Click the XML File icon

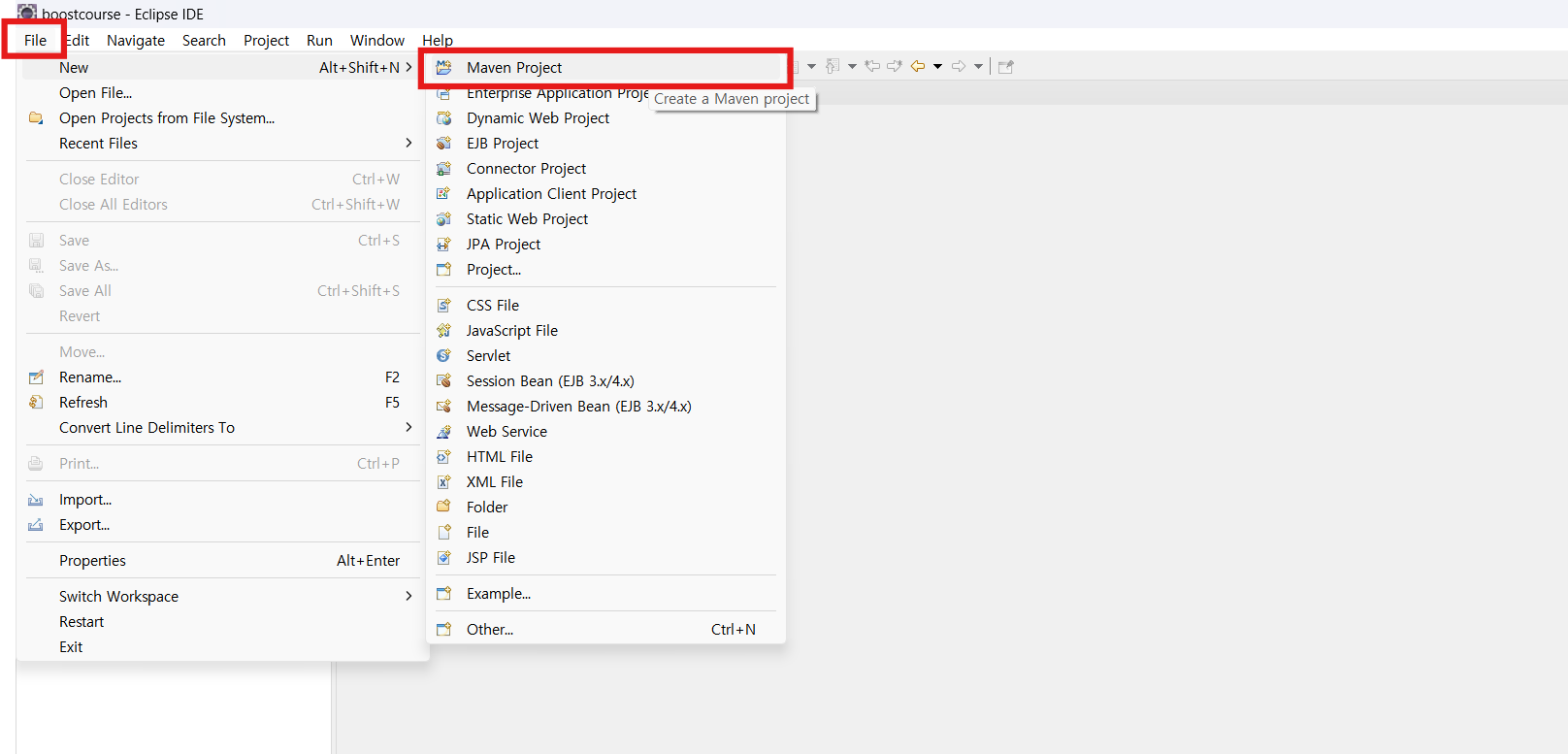tap(443, 482)
